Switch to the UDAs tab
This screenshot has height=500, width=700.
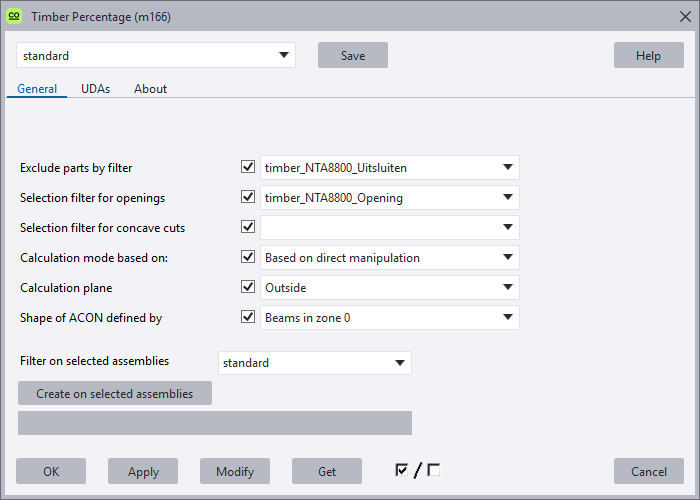tap(96, 89)
